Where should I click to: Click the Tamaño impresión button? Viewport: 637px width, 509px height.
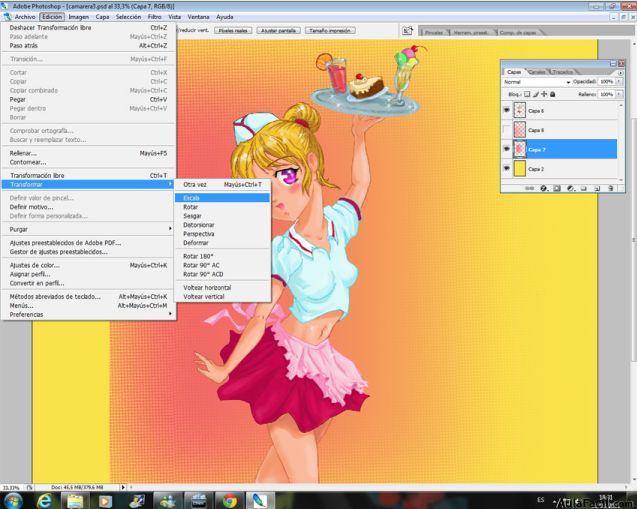click(x=330, y=30)
